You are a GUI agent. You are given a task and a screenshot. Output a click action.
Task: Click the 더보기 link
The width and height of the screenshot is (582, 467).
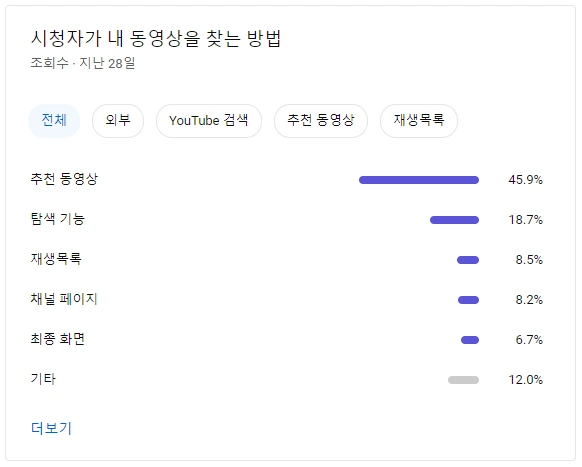coord(51,428)
